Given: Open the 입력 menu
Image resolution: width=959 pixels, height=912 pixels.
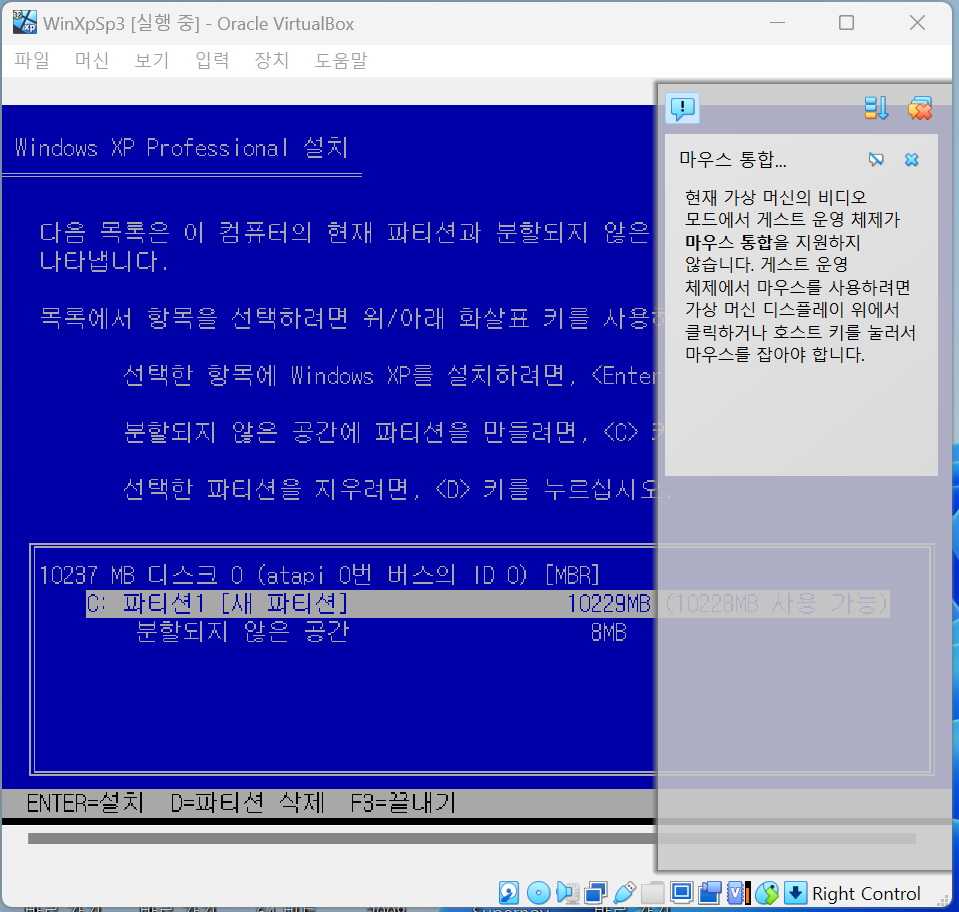Looking at the screenshot, I should pyautogui.click(x=212, y=60).
